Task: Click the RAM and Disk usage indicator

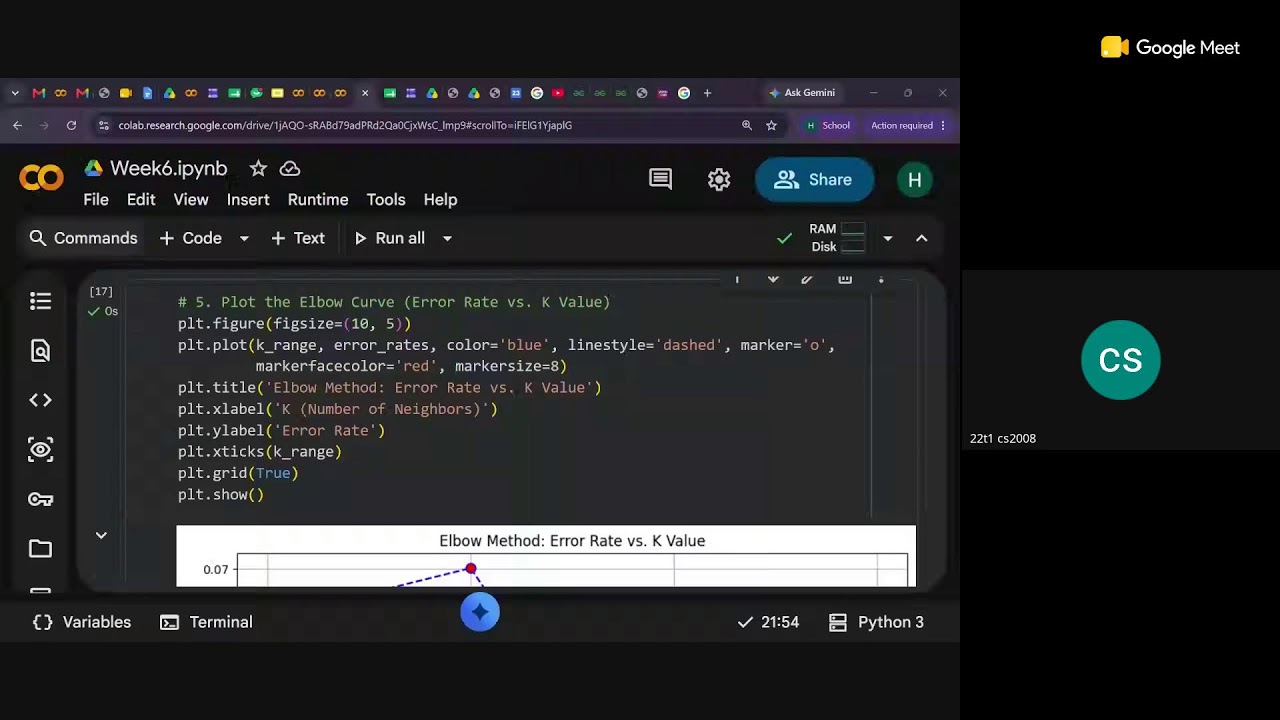Action: click(837, 238)
